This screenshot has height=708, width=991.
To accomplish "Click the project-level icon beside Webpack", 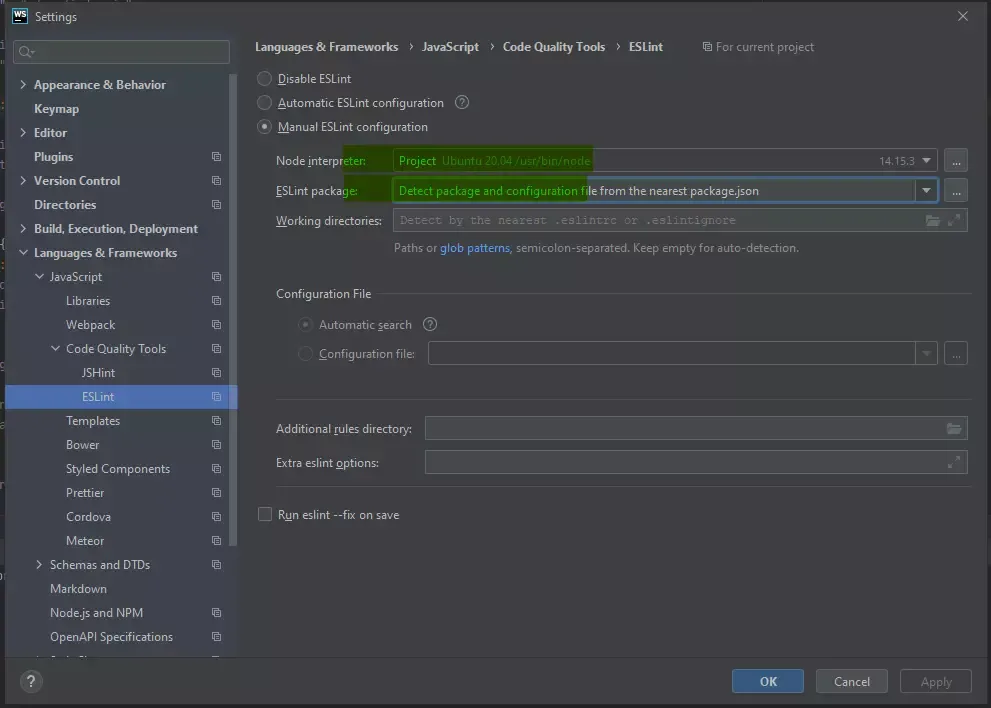I will click(216, 325).
